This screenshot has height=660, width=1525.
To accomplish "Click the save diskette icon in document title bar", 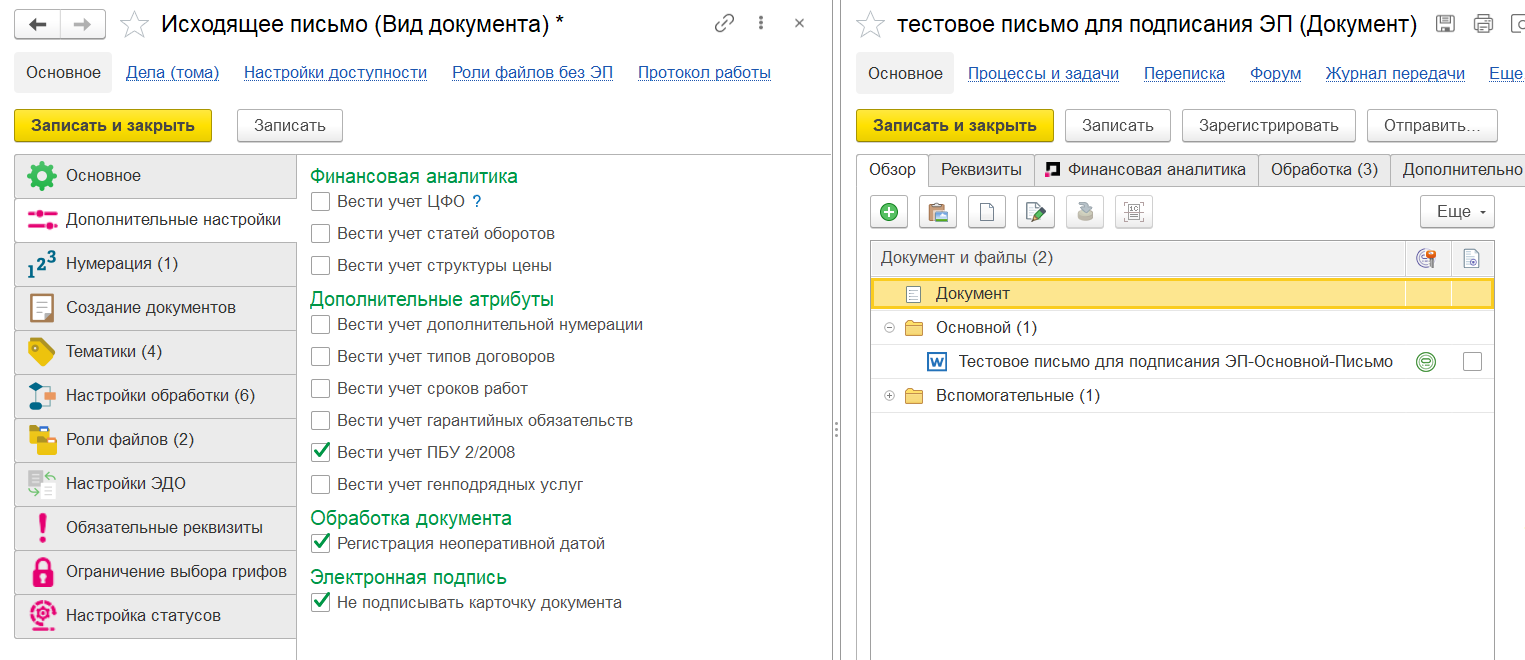I will [x=1445, y=24].
